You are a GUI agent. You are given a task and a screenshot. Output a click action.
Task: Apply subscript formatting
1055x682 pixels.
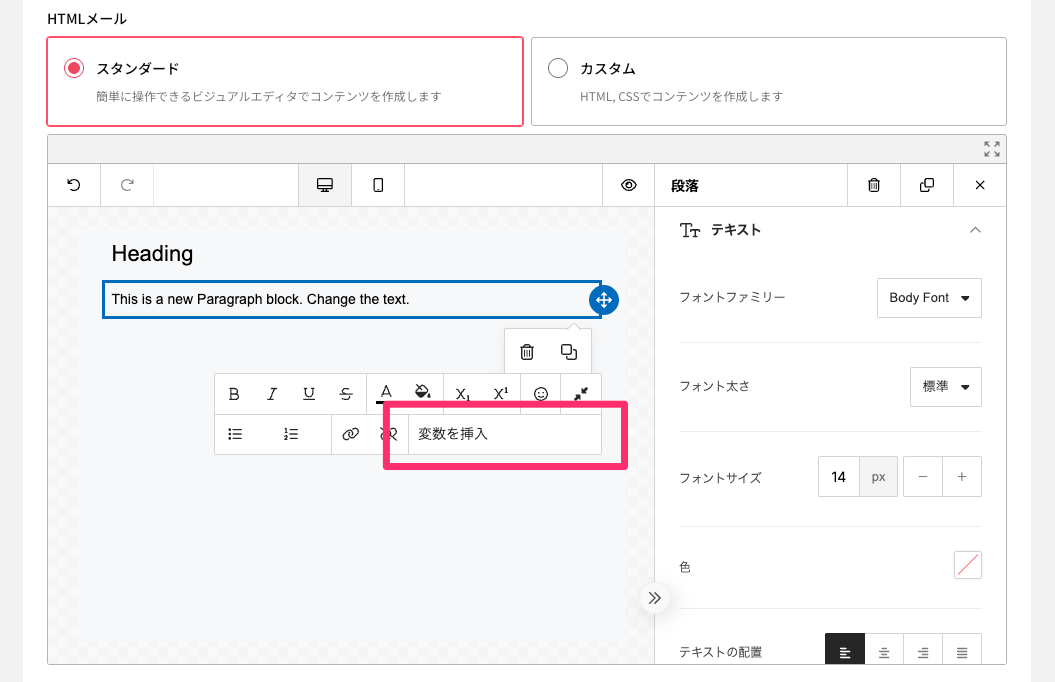463,394
